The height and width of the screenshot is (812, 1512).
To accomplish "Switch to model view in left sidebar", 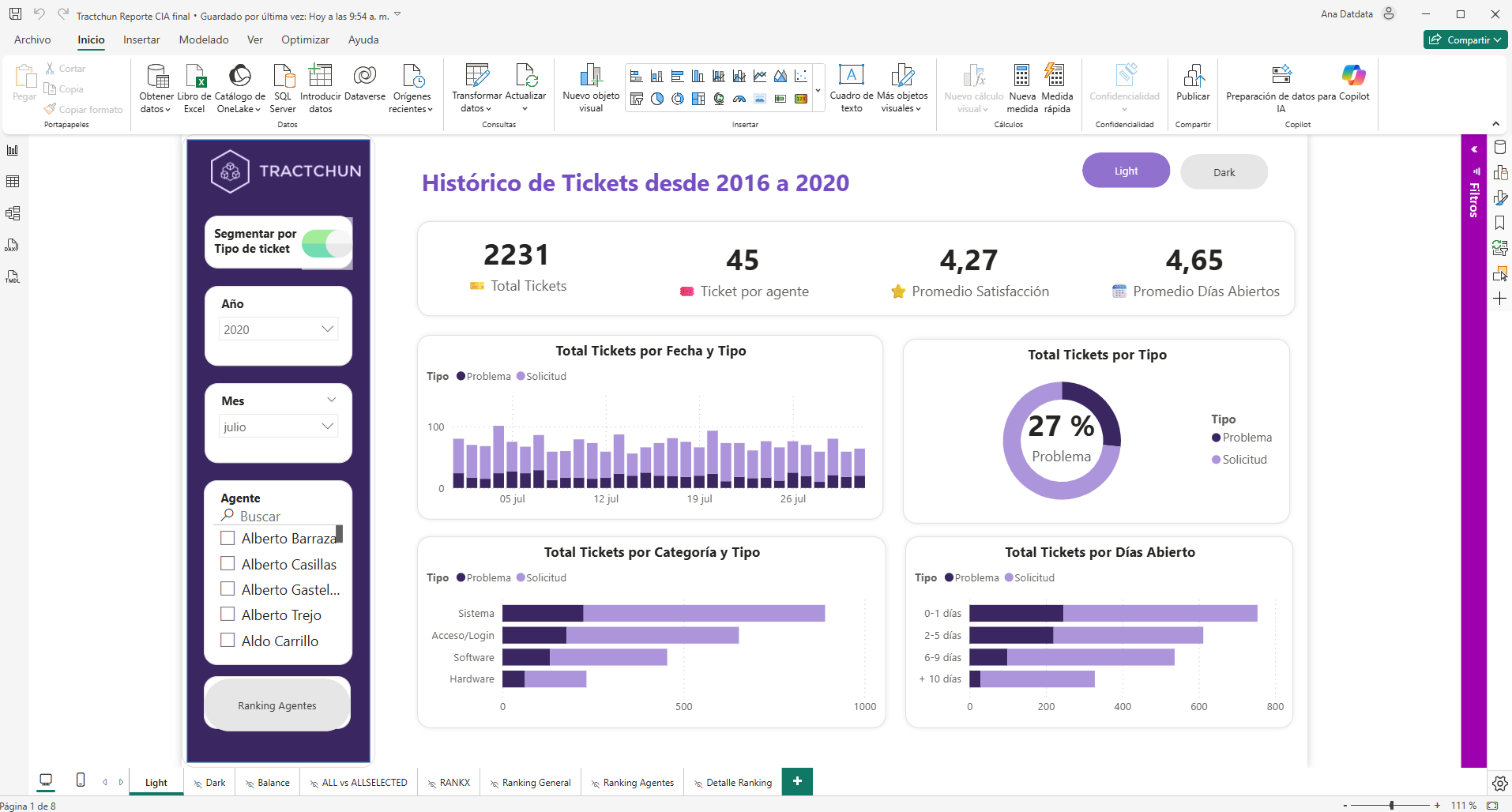I will tap(13, 213).
